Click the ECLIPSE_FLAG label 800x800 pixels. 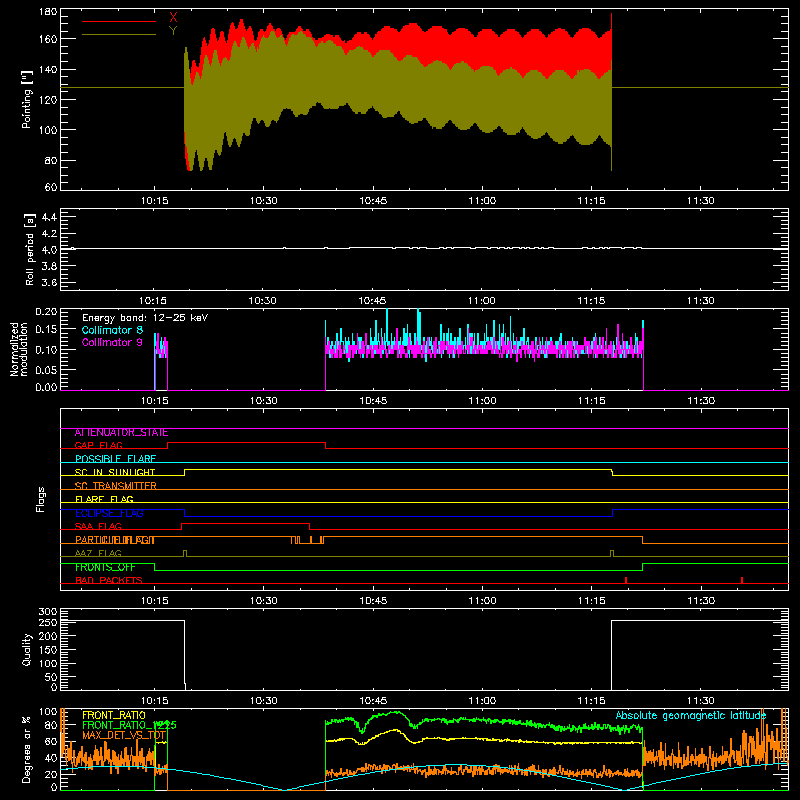click(x=109, y=513)
